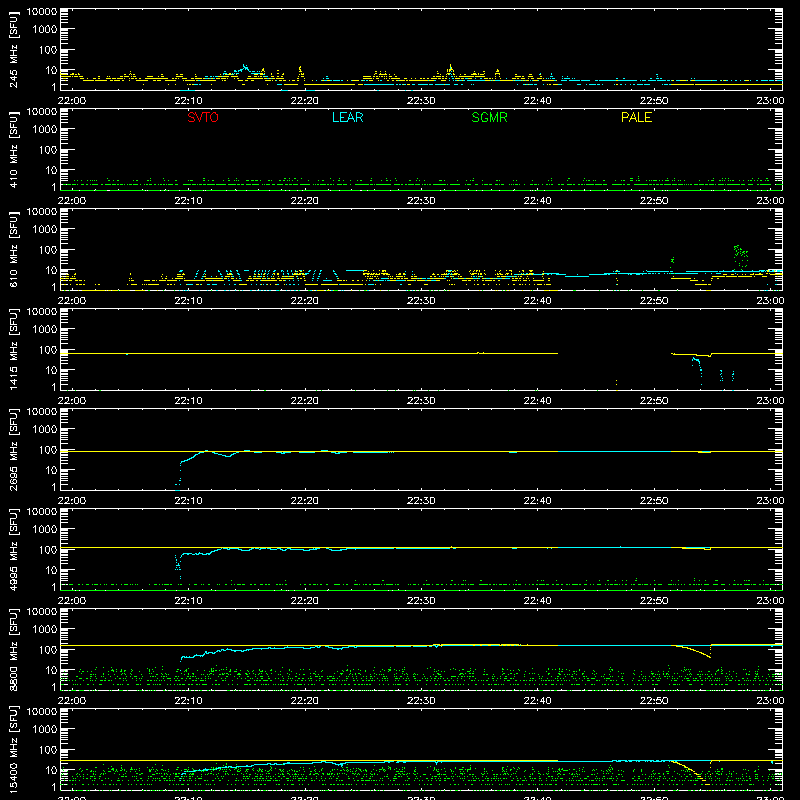Click the 1000 y-axis label of the 4995 MHz panel
Viewport: 800px width, 800px height.
pos(45,530)
